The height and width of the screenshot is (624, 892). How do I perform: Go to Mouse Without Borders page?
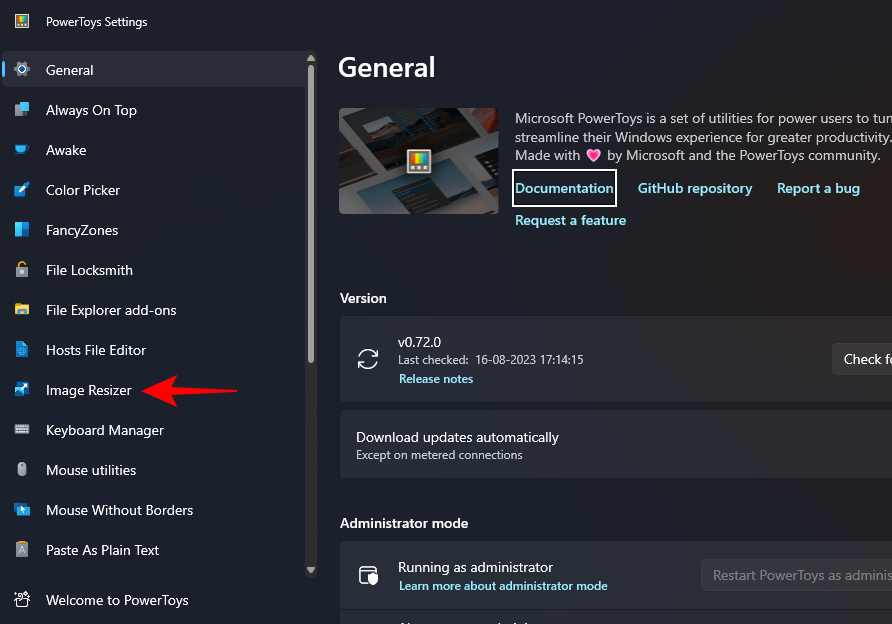click(x=119, y=510)
